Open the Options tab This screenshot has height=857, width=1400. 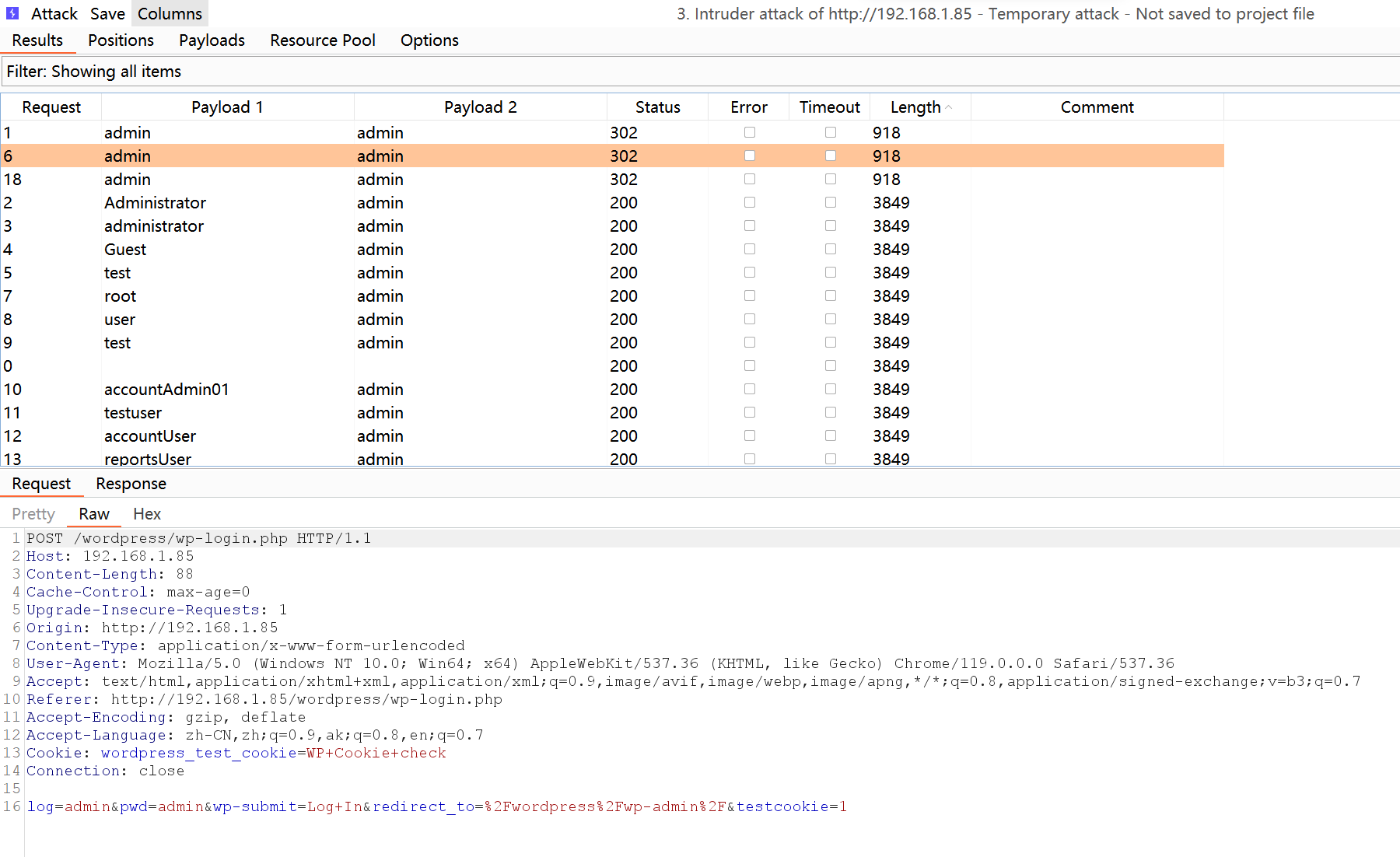coord(429,40)
